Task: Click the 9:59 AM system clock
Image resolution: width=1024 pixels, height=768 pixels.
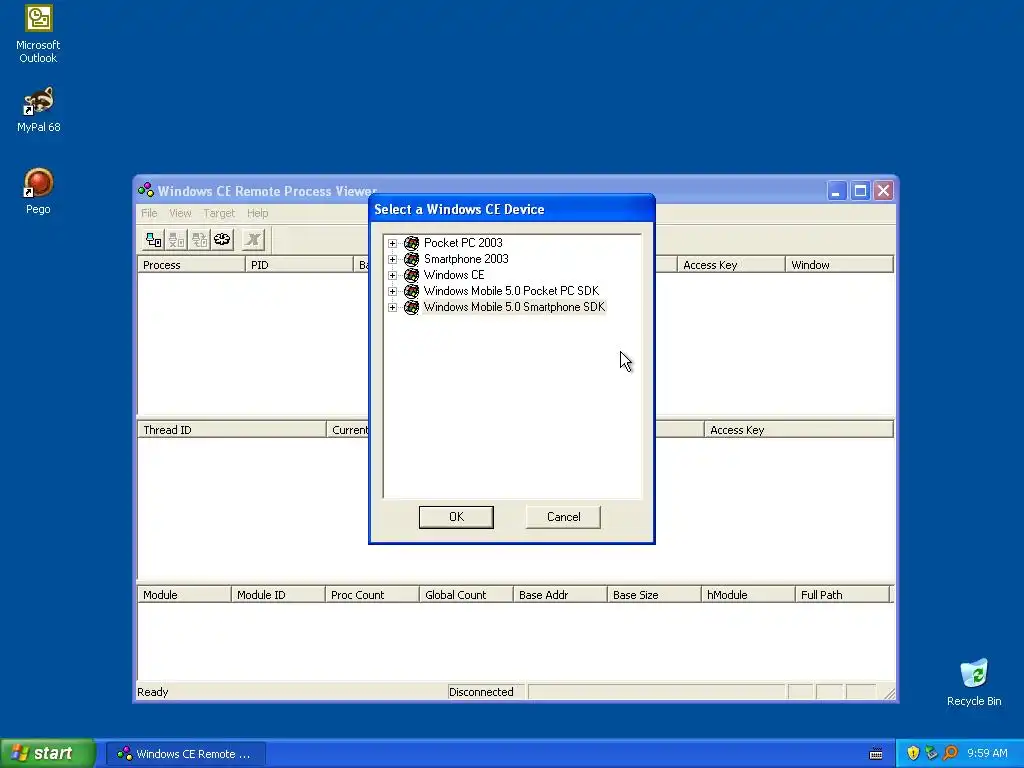Action: (x=987, y=753)
